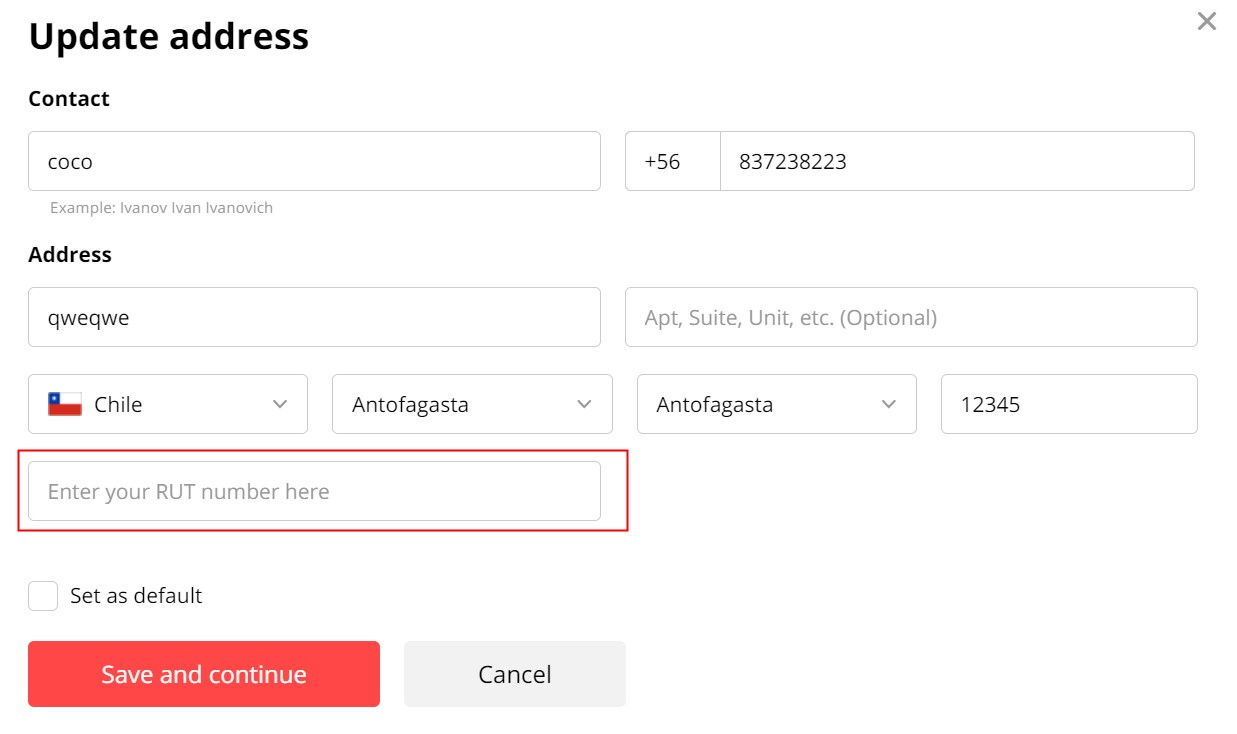Screen dimensions: 1237x734
Task: Open the Antofagasta dropdown beside the postal code
Action: coord(776,404)
